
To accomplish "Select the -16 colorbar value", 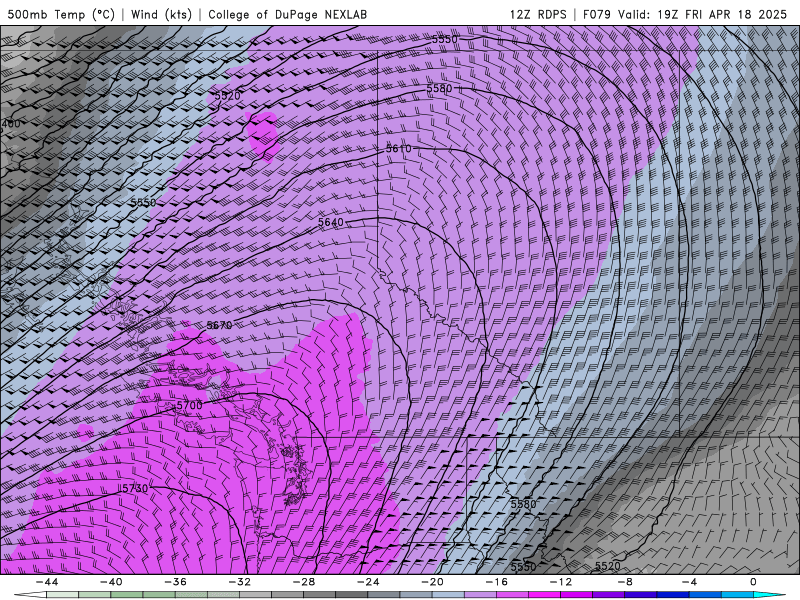I will pos(496,582).
